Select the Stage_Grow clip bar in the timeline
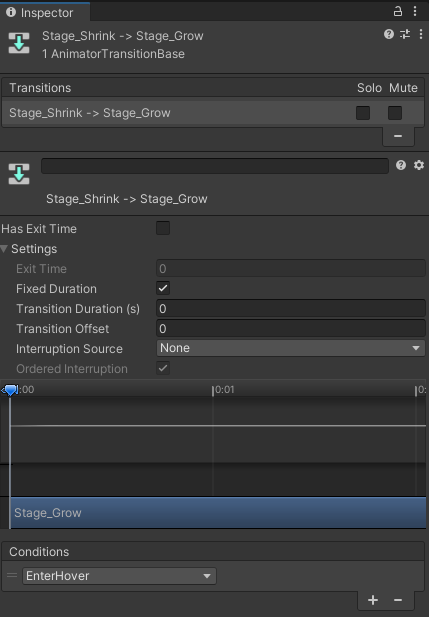Image resolution: width=429 pixels, height=617 pixels. tap(218, 513)
